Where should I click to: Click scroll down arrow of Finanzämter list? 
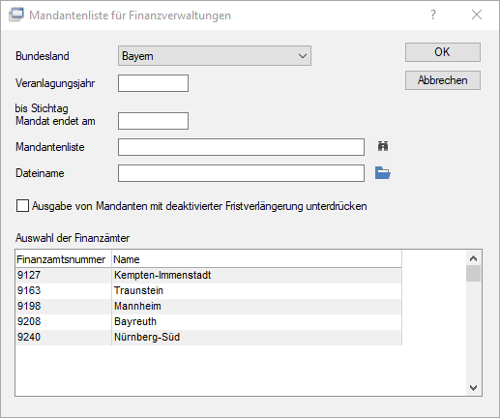pyautogui.click(x=473, y=387)
